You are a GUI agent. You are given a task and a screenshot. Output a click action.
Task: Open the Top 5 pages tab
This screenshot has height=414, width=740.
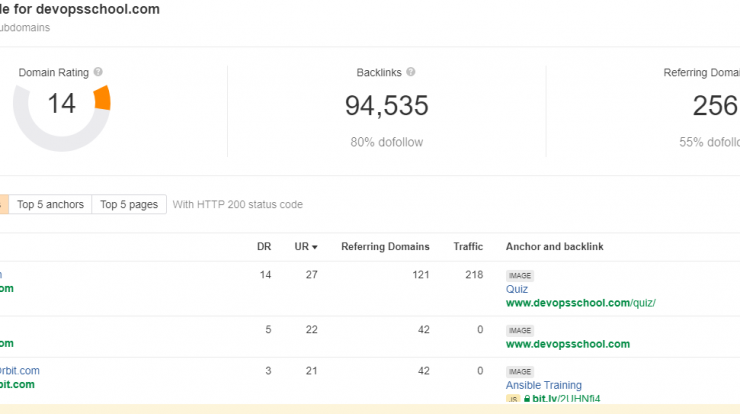[x=129, y=204]
